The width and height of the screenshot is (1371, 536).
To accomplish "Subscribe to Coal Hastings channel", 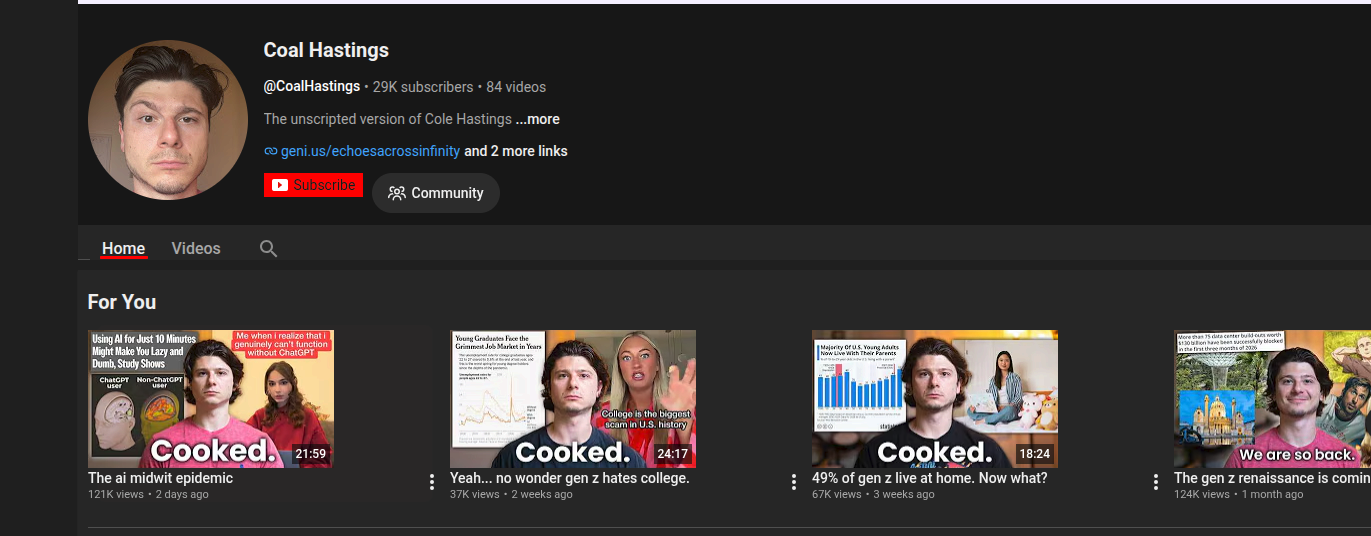I will [x=313, y=185].
